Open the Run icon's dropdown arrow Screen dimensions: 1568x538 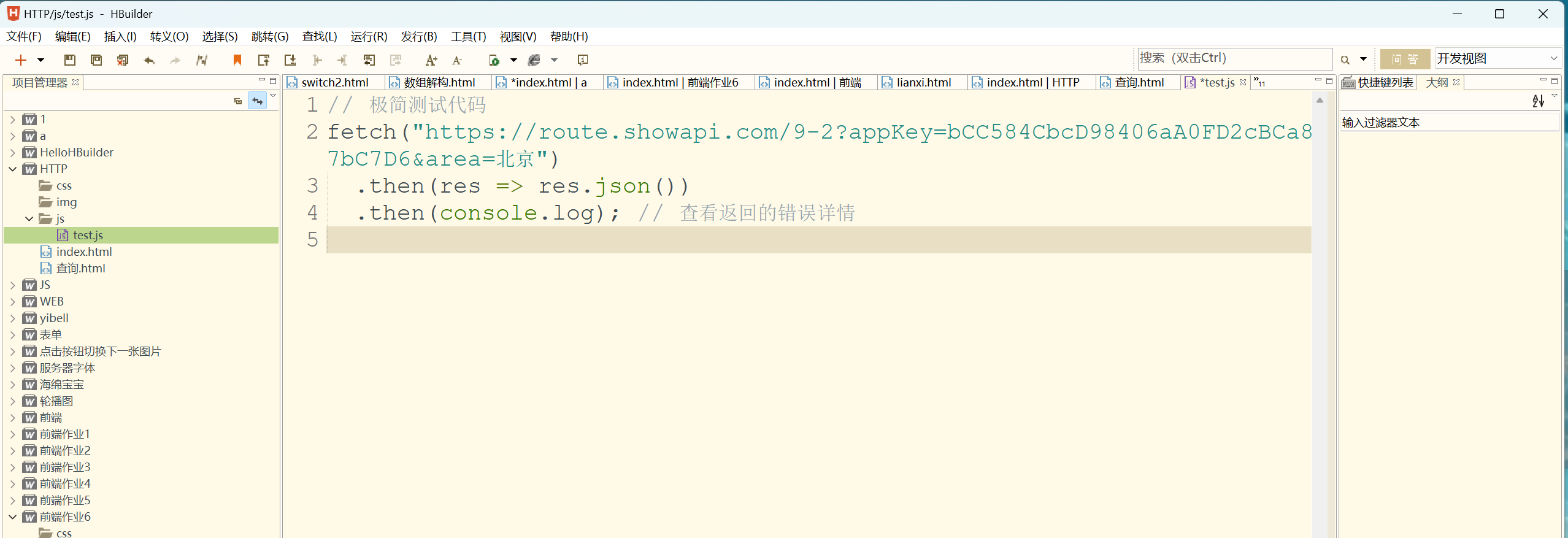(514, 60)
